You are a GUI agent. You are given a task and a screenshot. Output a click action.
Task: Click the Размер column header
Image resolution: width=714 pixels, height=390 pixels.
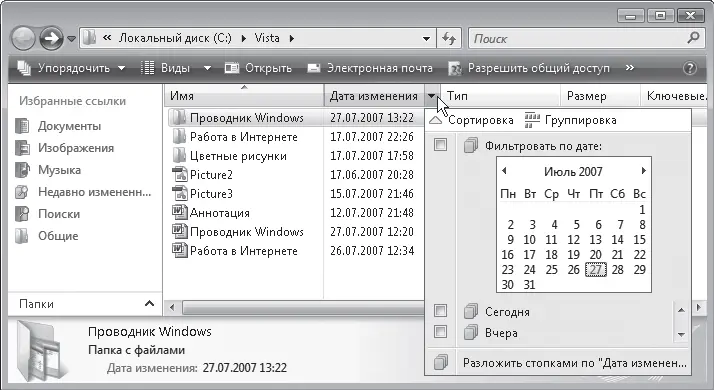click(x=600, y=96)
